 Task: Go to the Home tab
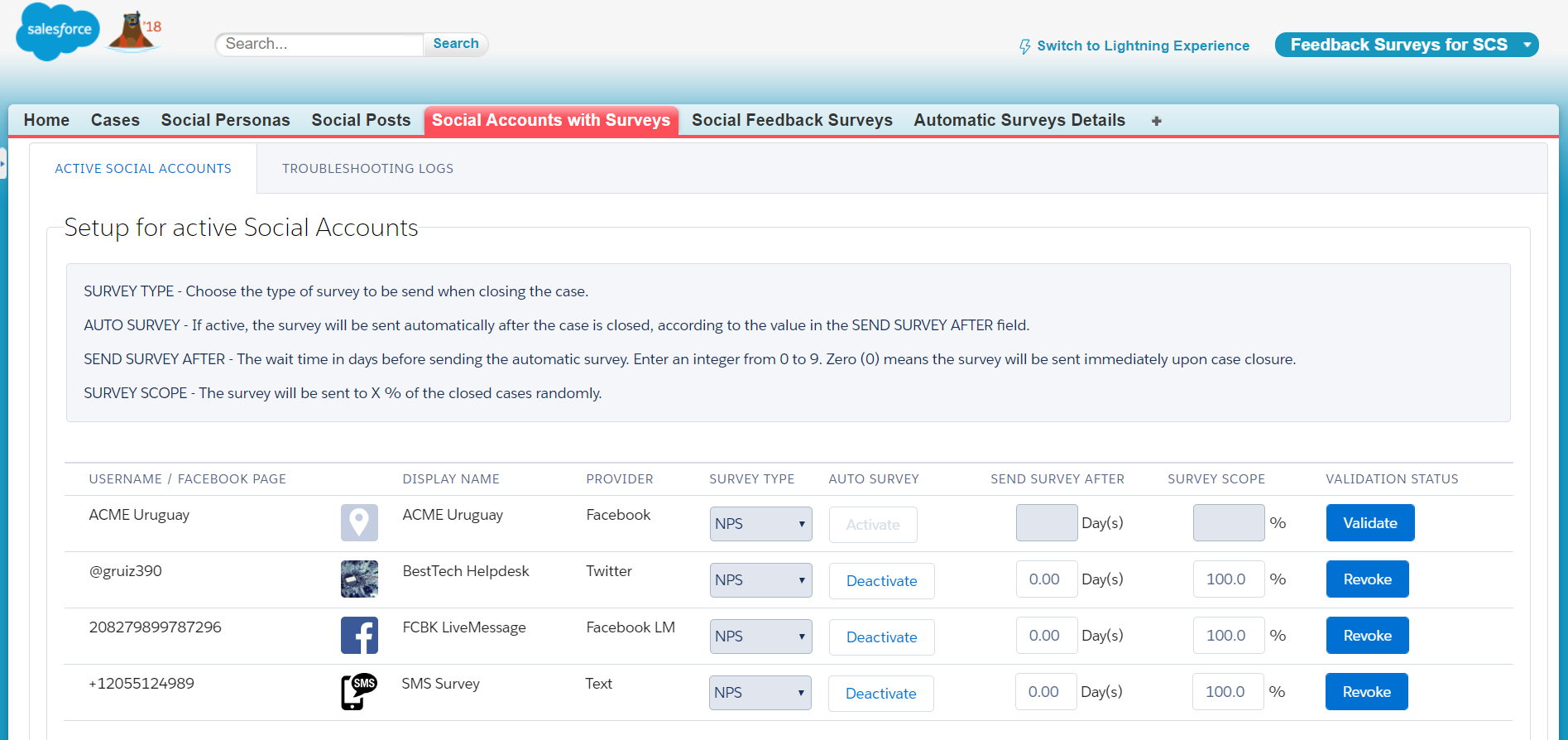click(x=46, y=120)
